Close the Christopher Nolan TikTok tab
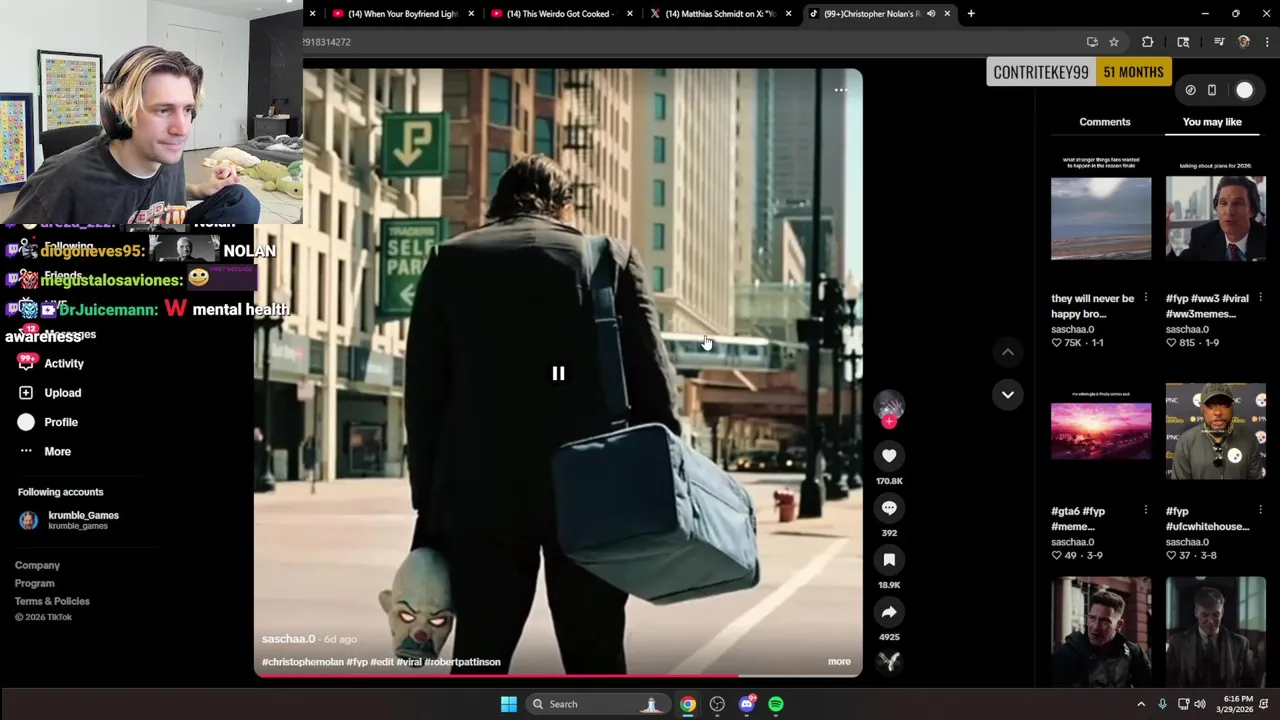The image size is (1280, 720). pos(947,14)
